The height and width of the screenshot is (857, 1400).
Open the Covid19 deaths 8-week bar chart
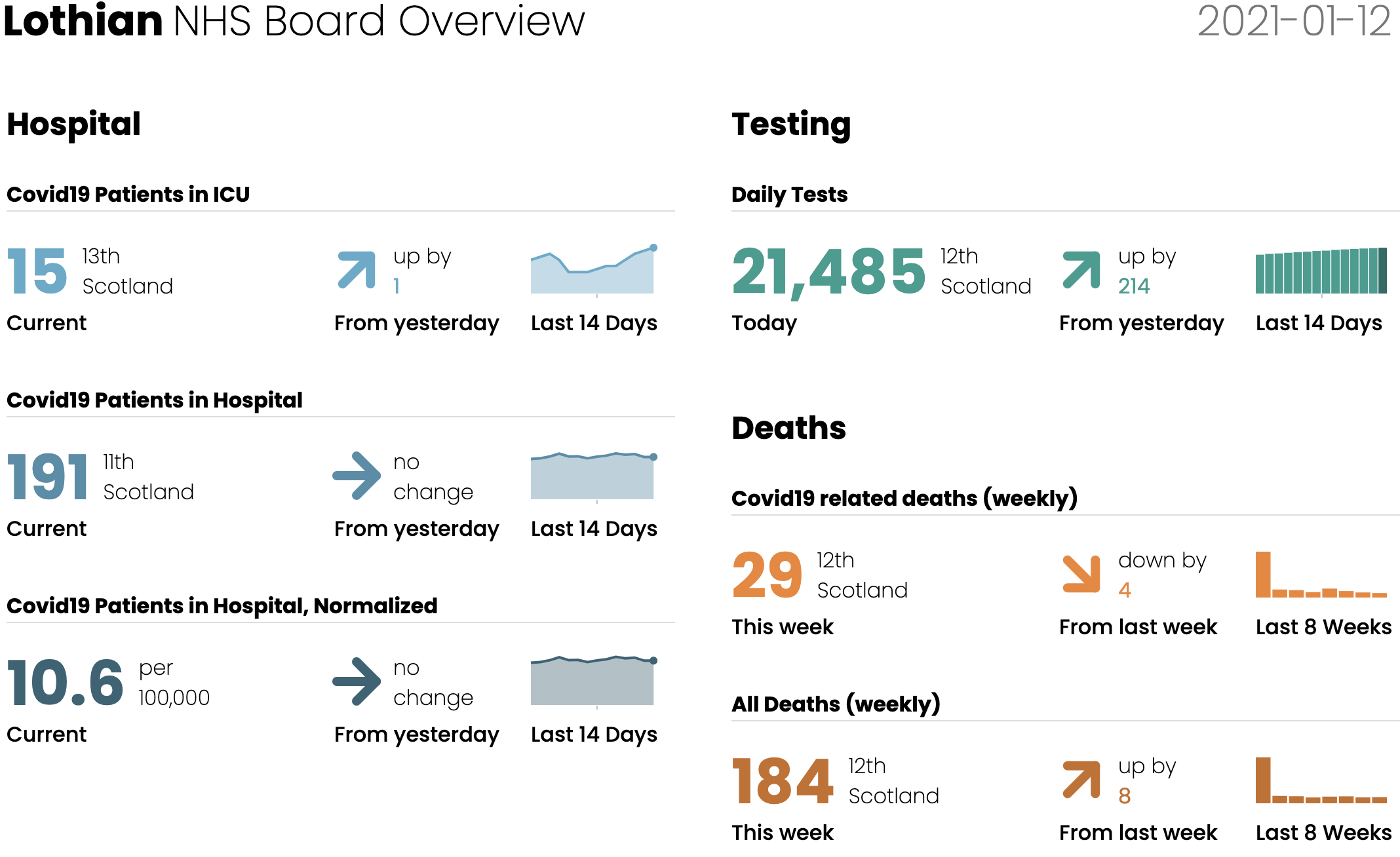(x=1321, y=575)
